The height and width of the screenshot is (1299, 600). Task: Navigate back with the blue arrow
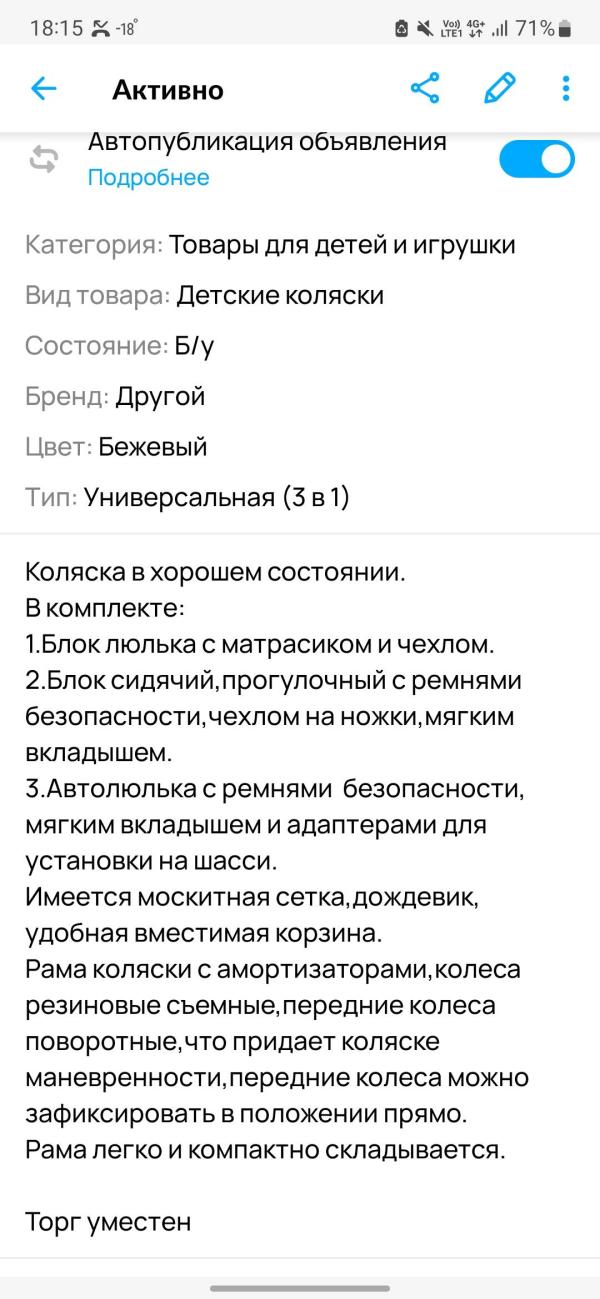coord(43,88)
